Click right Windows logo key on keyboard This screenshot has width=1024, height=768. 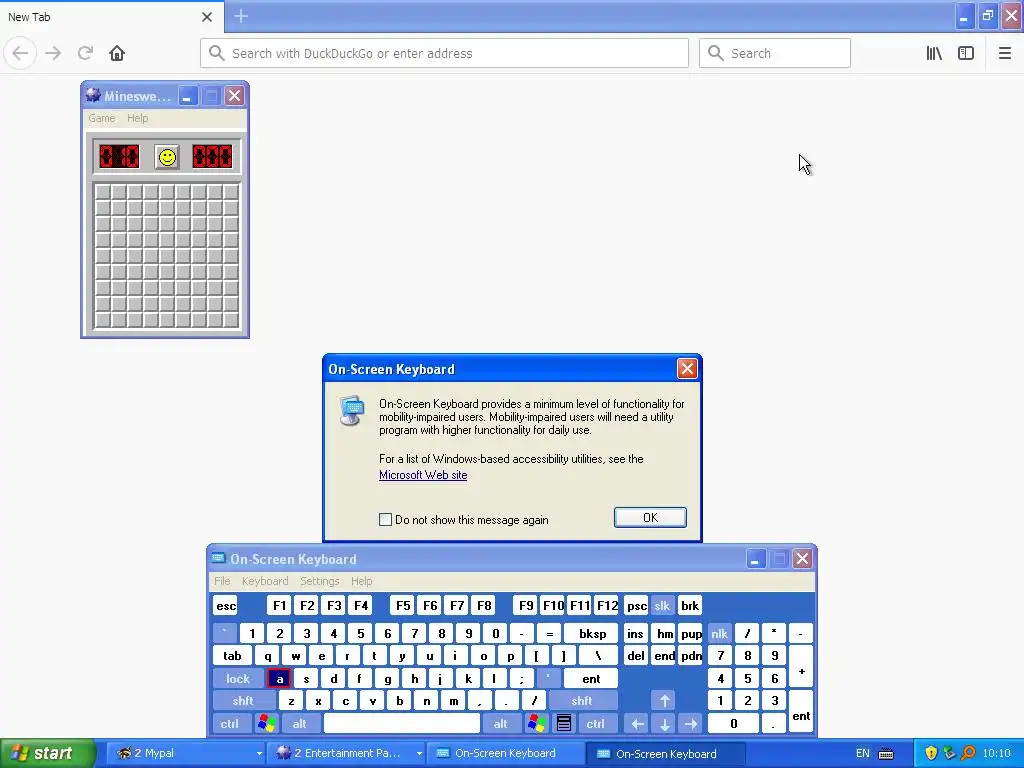(537, 724)
